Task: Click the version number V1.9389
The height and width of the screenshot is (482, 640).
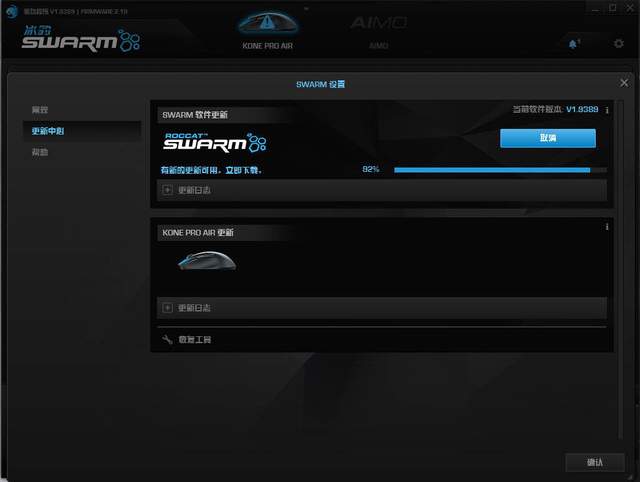Action: coord(582,109)
